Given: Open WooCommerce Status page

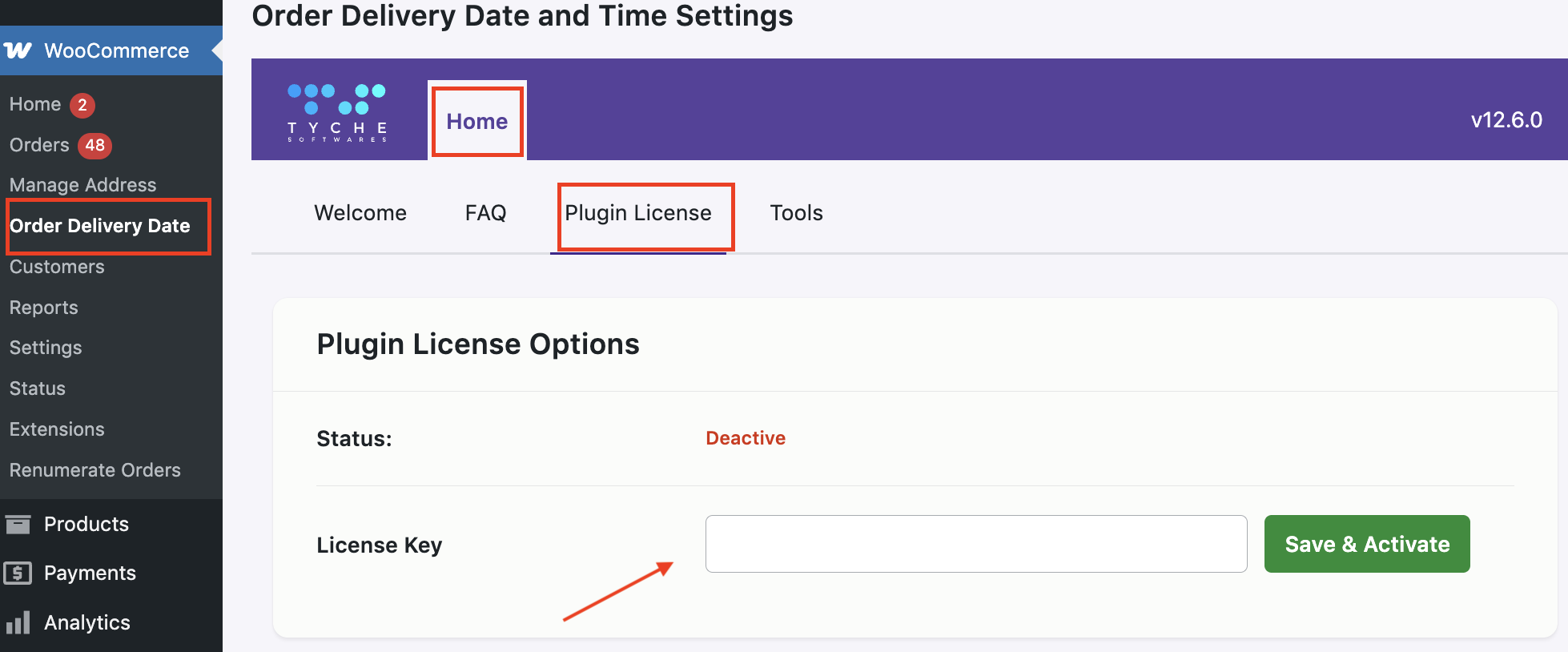Looking at the screenshot, I should point(38,388).
